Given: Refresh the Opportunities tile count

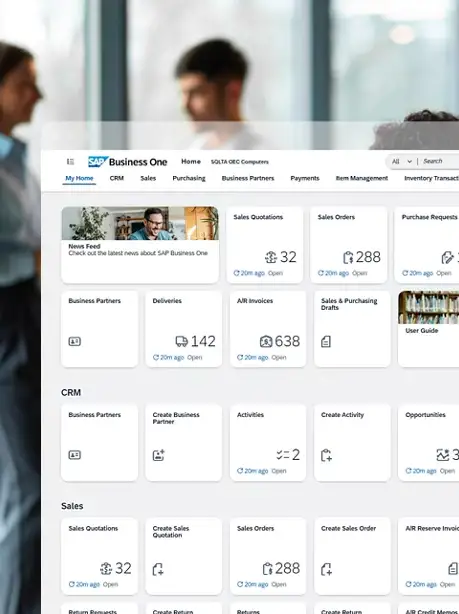Looking at the screenshot, I should click(408, 471).
